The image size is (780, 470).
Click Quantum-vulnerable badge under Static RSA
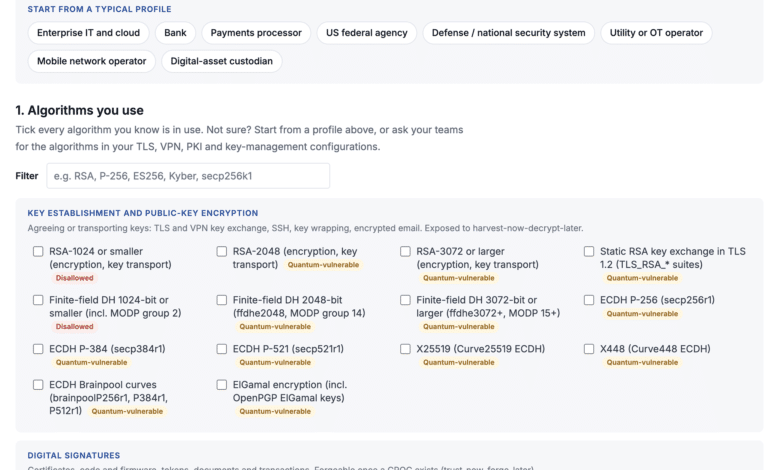(x=642, y=278)
